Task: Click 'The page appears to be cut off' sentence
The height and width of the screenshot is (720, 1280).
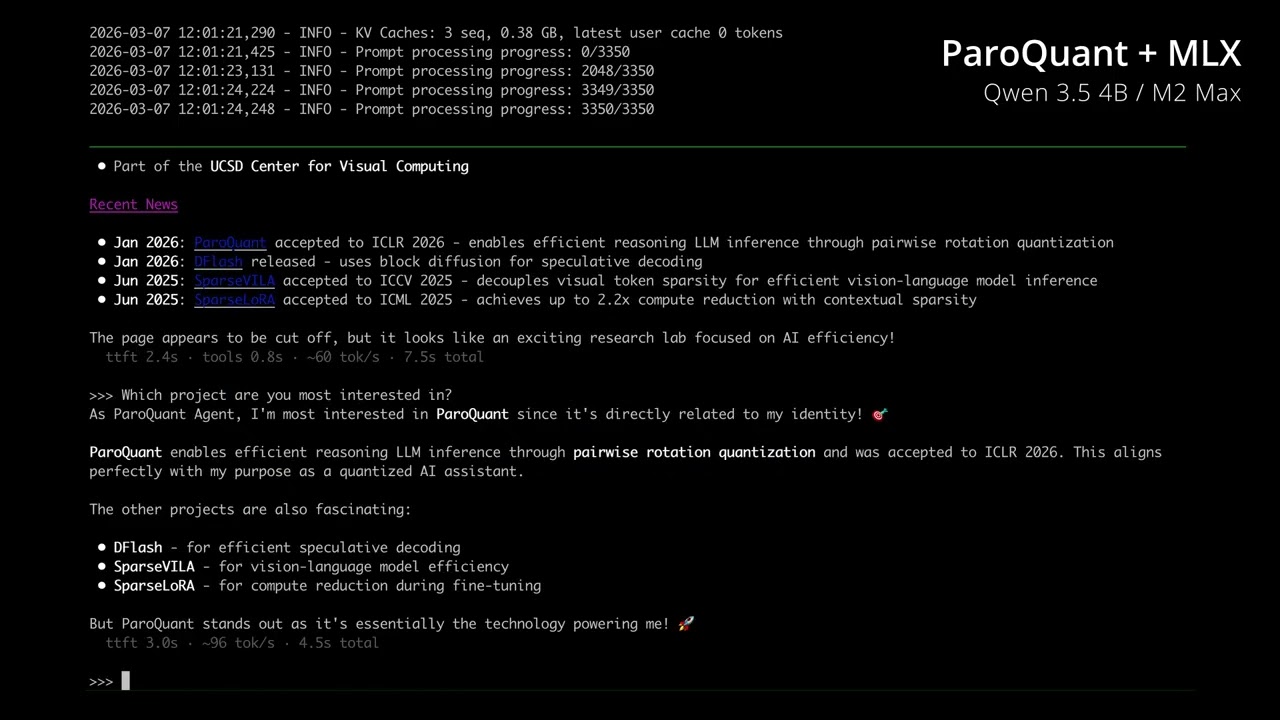Action: point(492,338)
